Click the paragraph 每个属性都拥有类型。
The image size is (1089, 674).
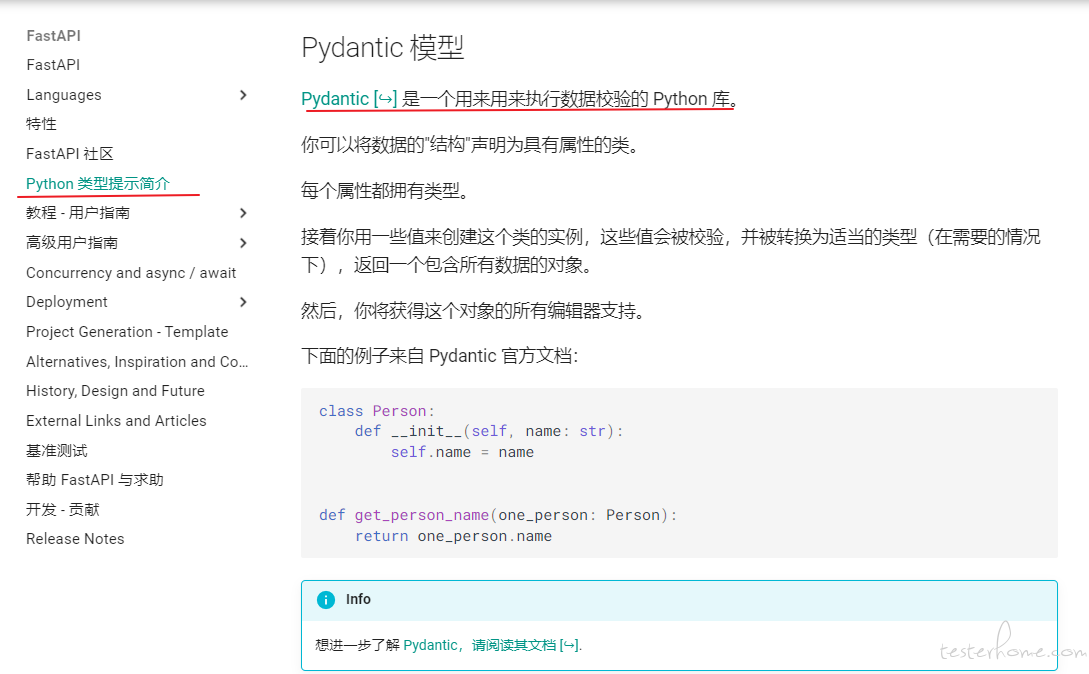[x=386, y=190]
